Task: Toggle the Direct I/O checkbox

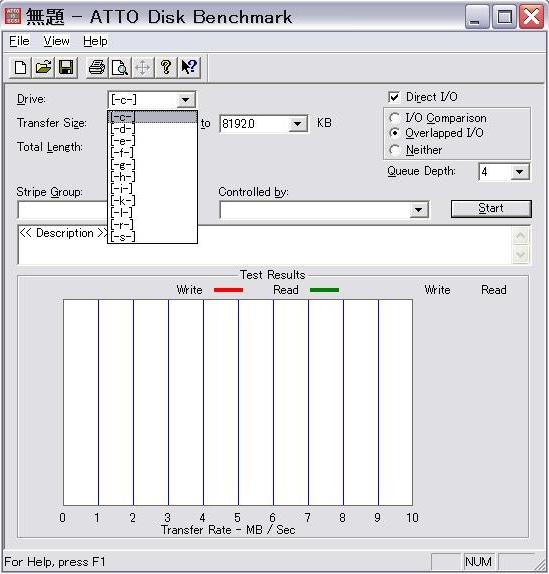Action: tap(394, 97)
